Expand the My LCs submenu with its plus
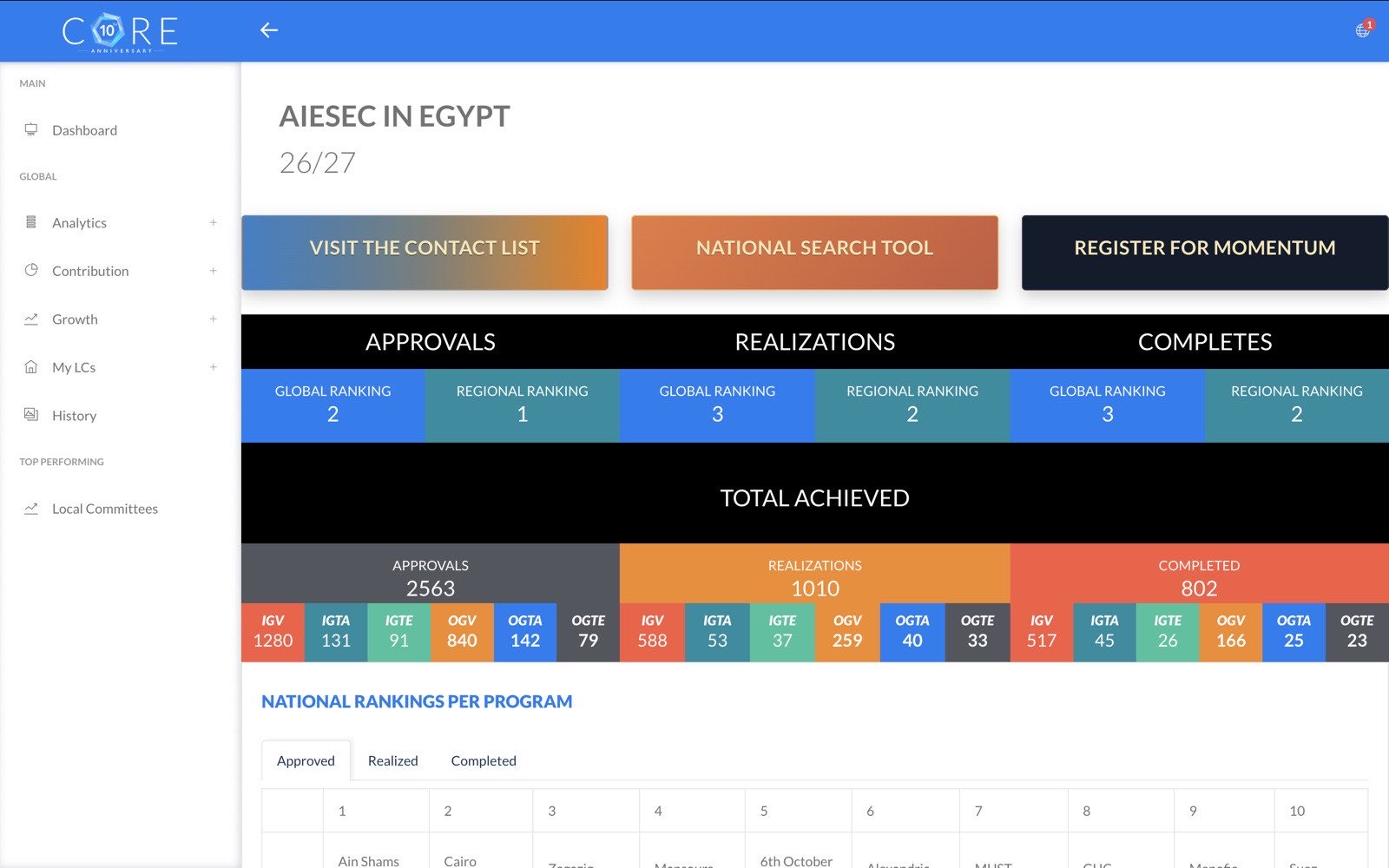 213,367
